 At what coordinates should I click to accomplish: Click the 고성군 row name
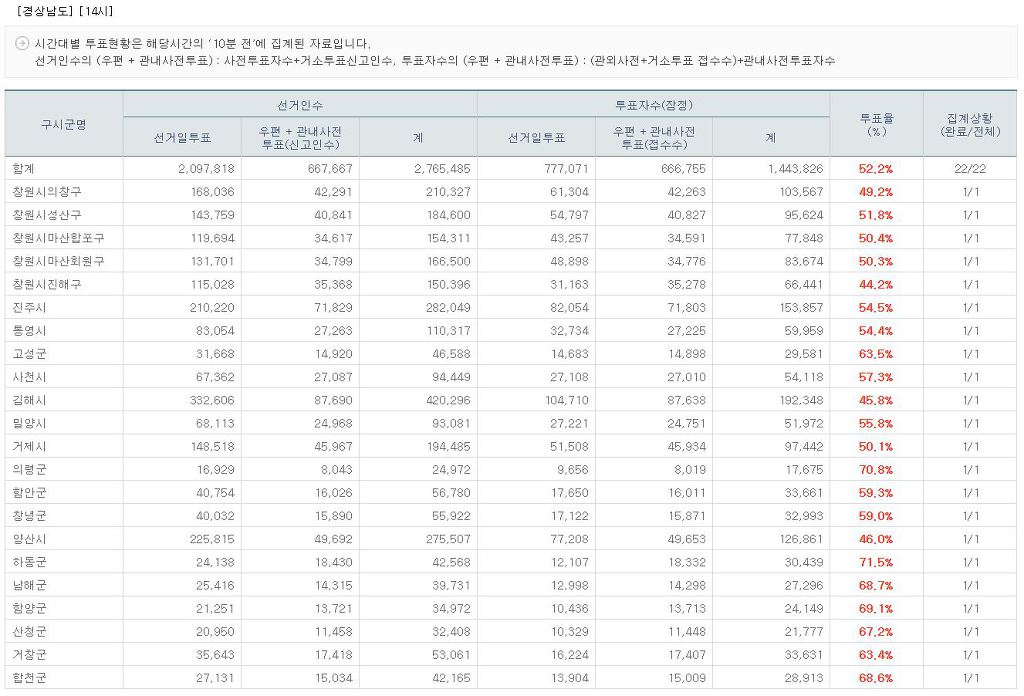pos(29,354)
